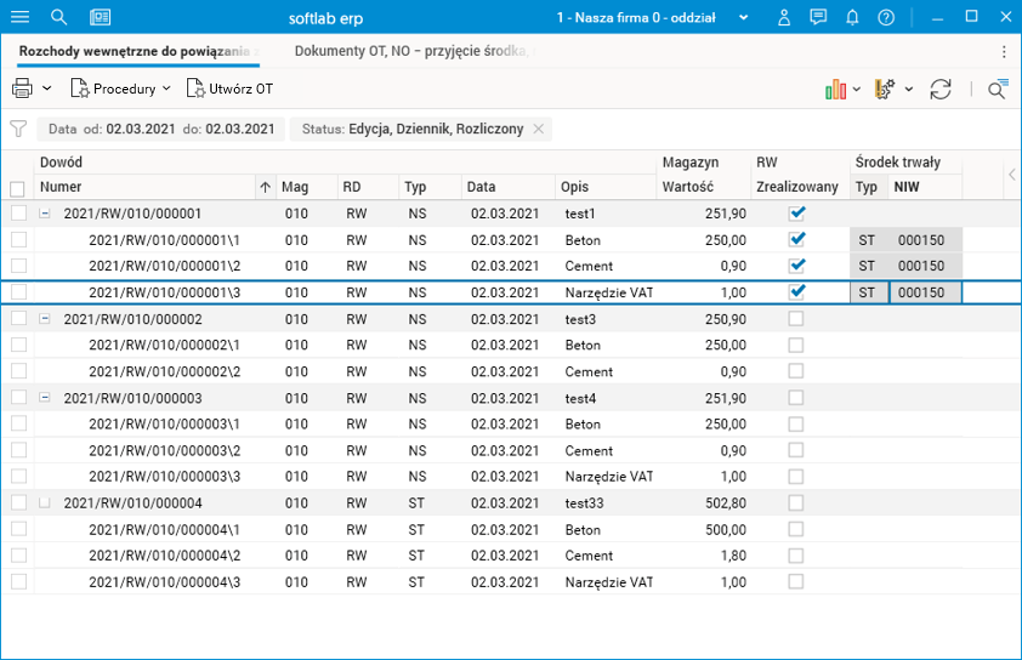Remove the Status filter with X
This screenshot has width=1022, height=660.
point(538,129)
